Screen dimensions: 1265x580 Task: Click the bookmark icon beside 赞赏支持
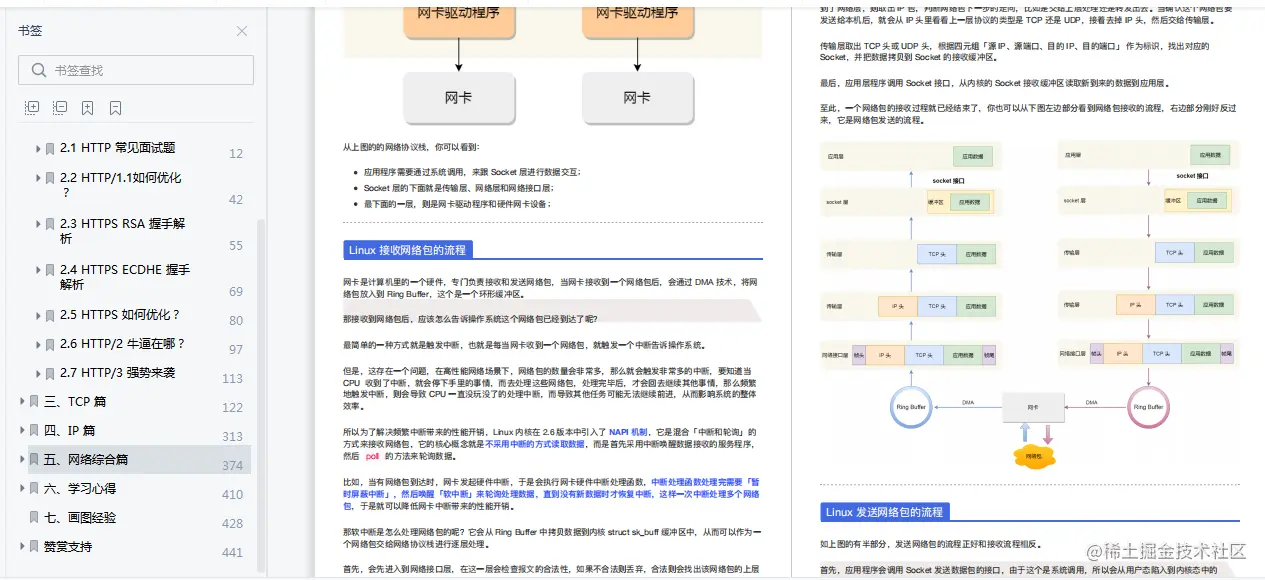click(34, 546)
